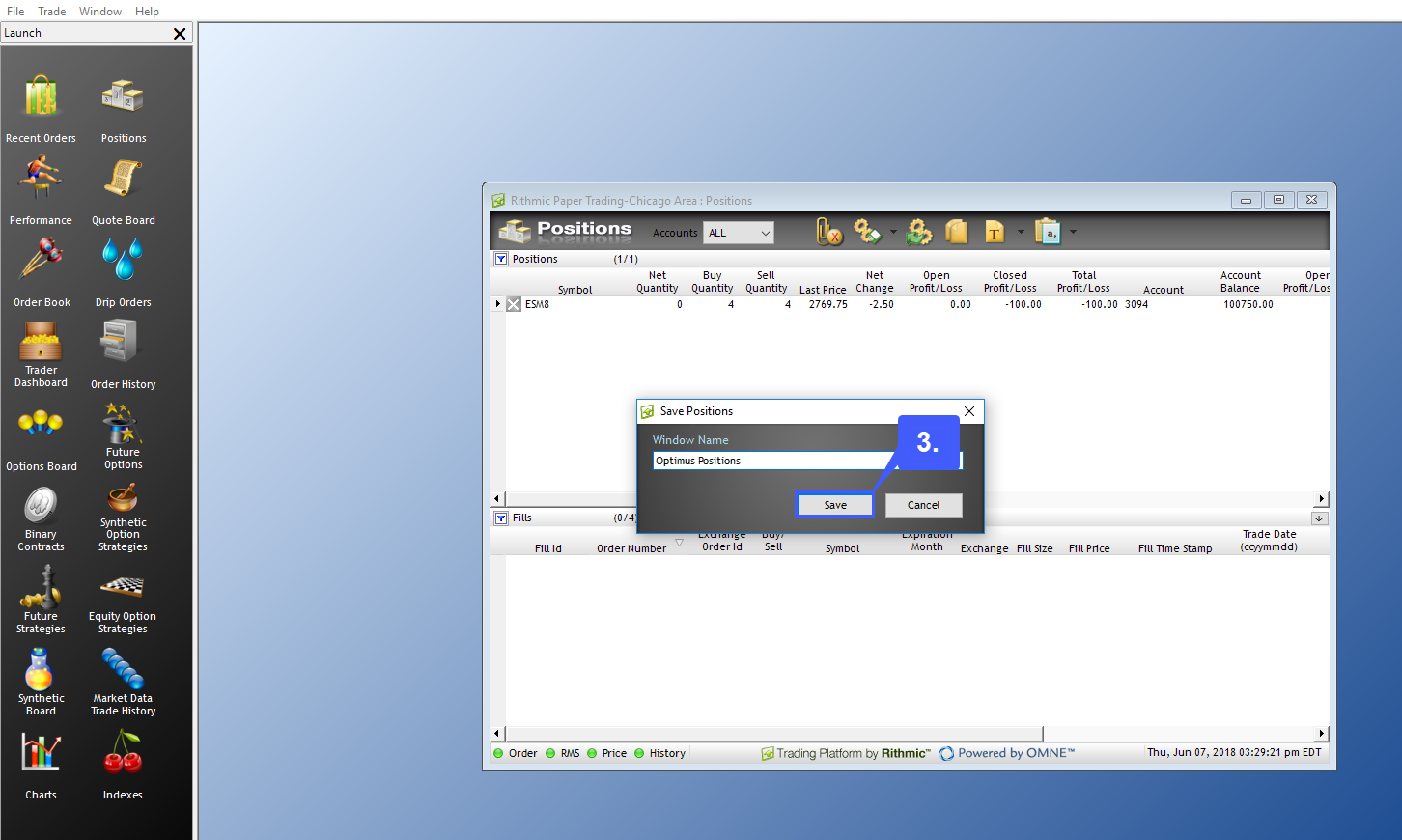Image resolution: width=1402 pixels, height=840 pixels.
Task: Sort positions by Symbol column header
Action: (575, 290)
